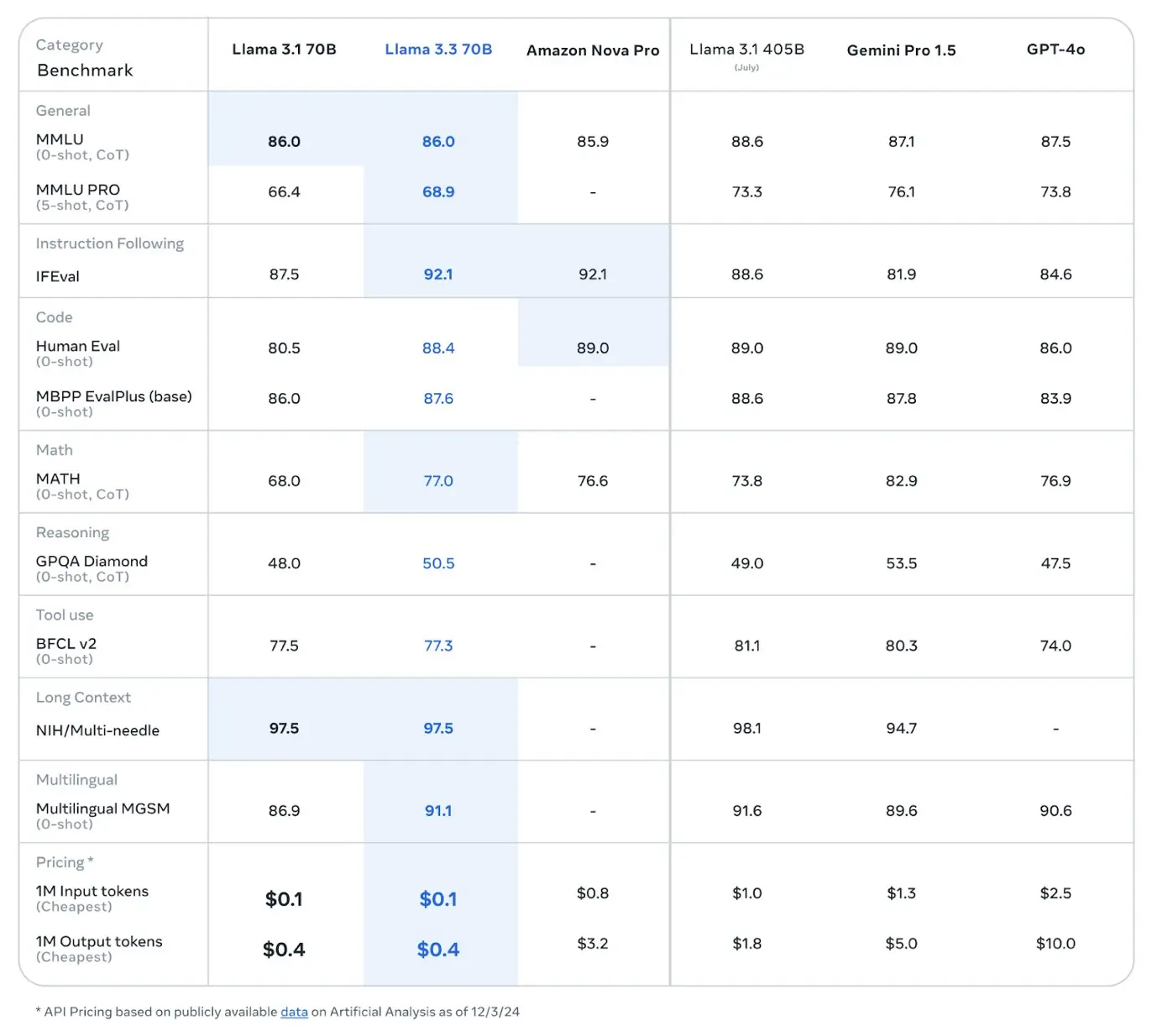Click Llama 3.1 405B output price $1.8
This screenshot has height=1036, width=1152.
pyautogui.click(x=747, y=944)
